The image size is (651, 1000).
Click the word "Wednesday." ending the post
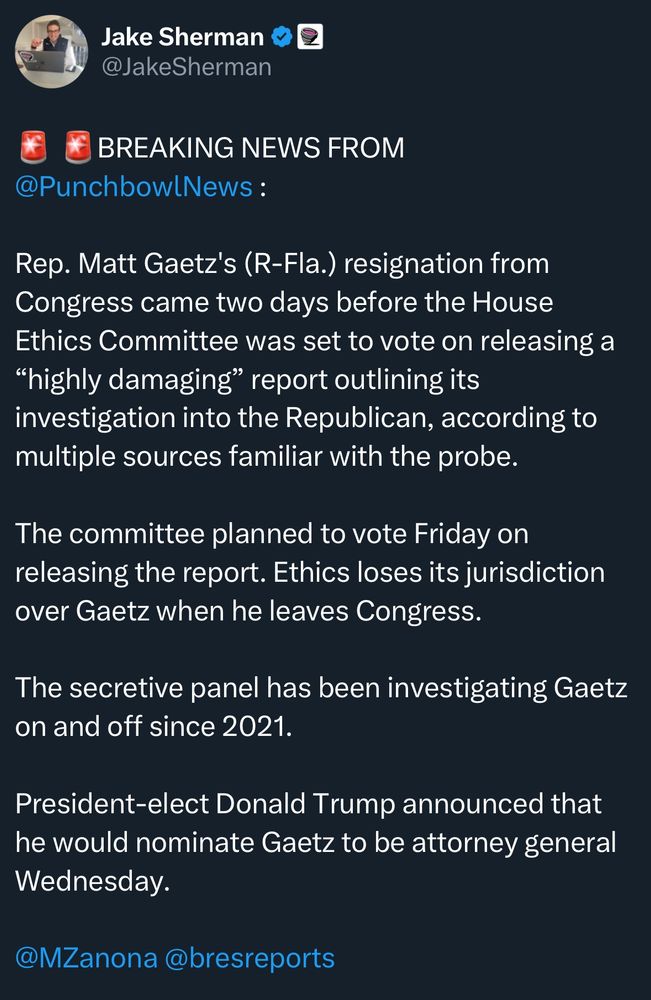click(x=88, y=880)
